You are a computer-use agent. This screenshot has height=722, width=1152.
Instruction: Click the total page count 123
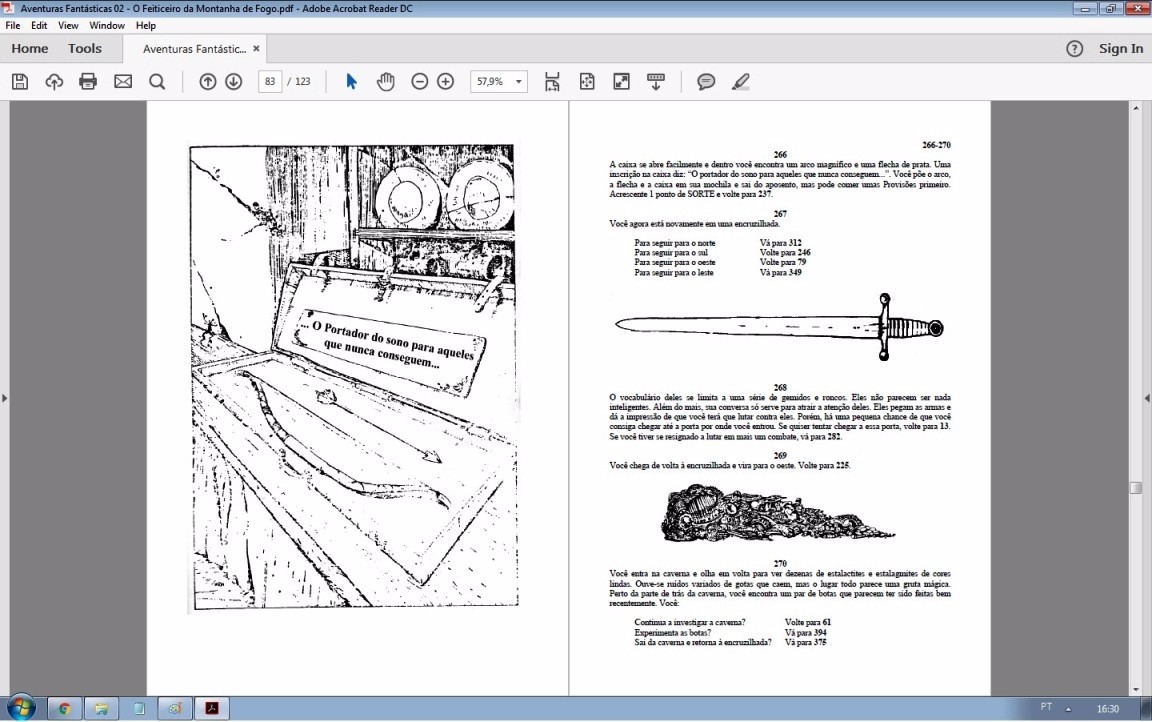pos(303,82)
